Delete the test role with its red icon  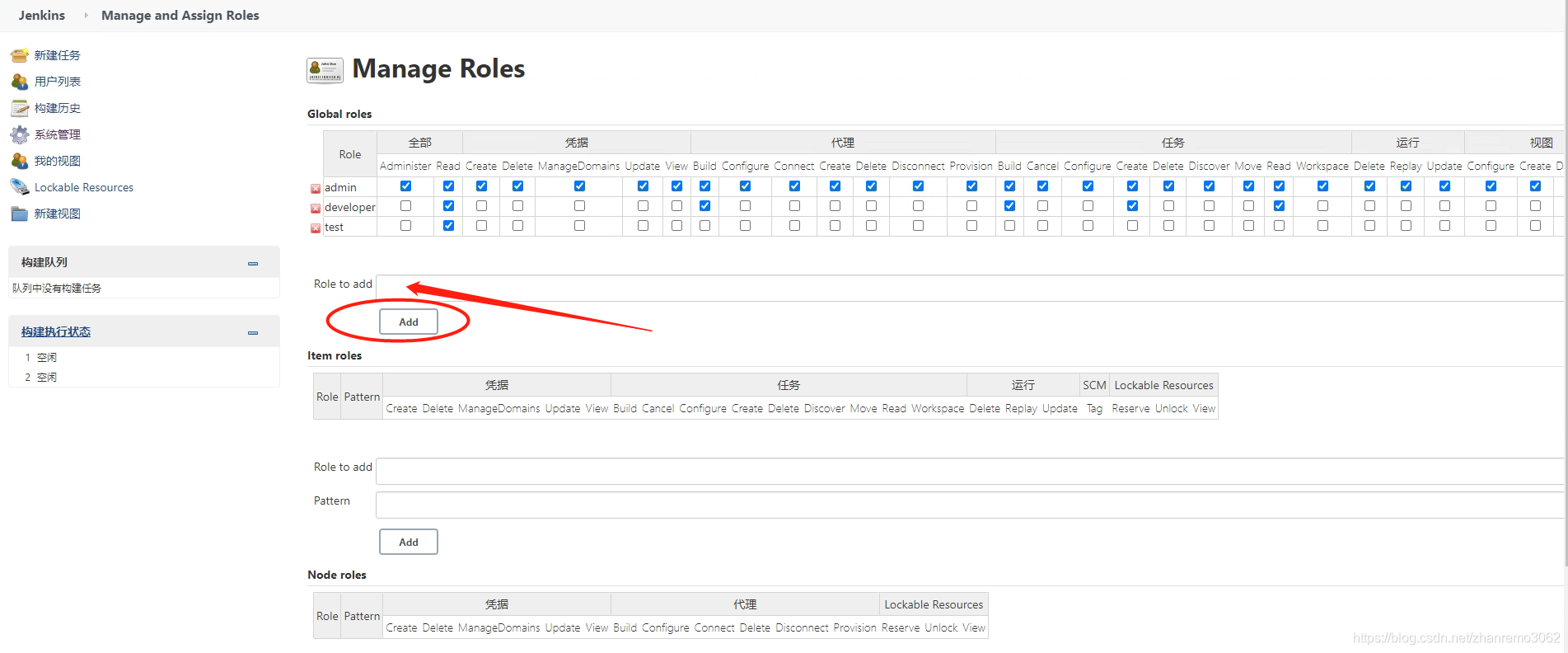[316, 228]
